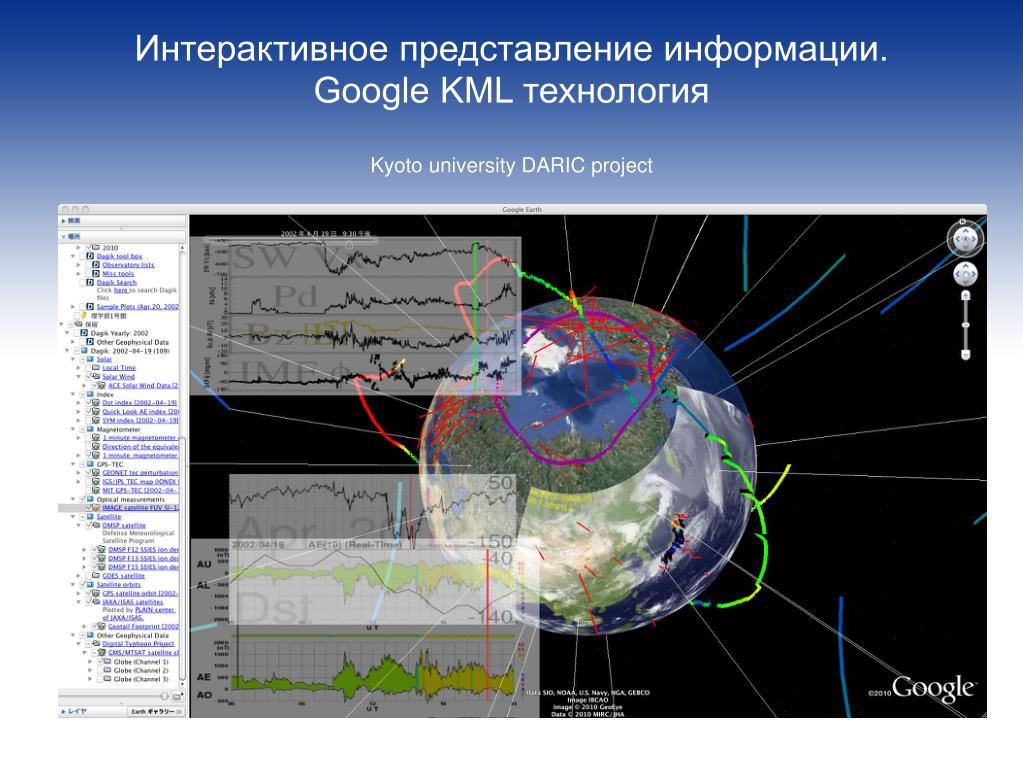The height and width of the screenshot is (767, 1023).
Task: Uncheck DMSP F12 SSIES checkbox
Action: pyautogui.click(x=95, y=550)
